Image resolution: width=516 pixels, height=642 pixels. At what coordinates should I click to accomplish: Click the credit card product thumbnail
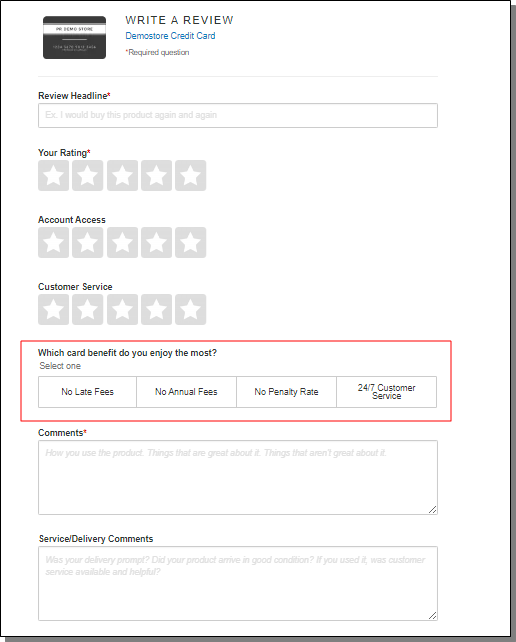coord(75,38)
